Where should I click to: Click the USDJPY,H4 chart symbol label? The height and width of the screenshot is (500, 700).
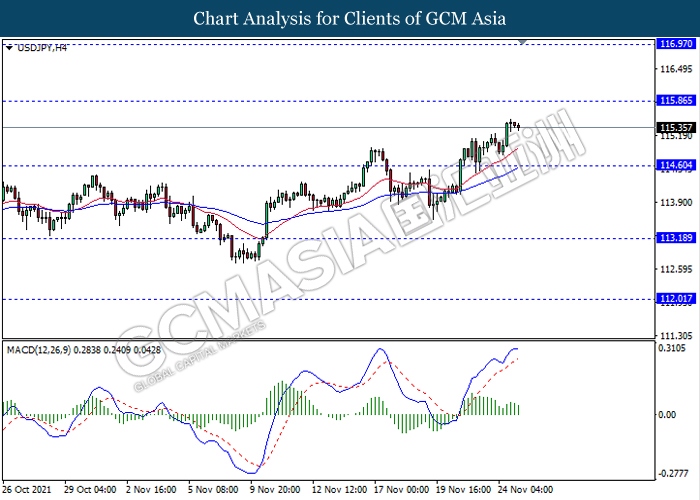(x=42, y=48)
